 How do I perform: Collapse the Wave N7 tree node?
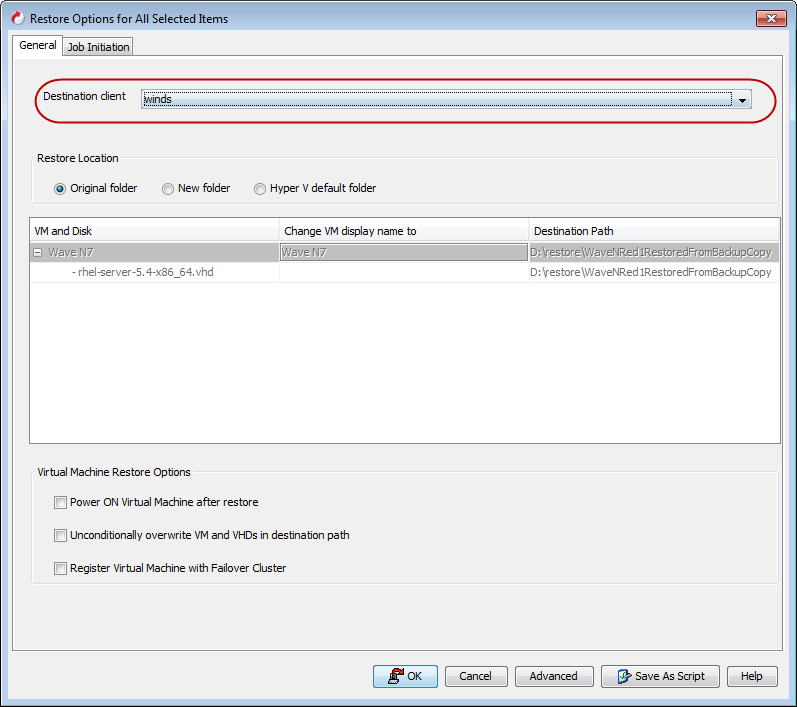click(x=38, y=253)
